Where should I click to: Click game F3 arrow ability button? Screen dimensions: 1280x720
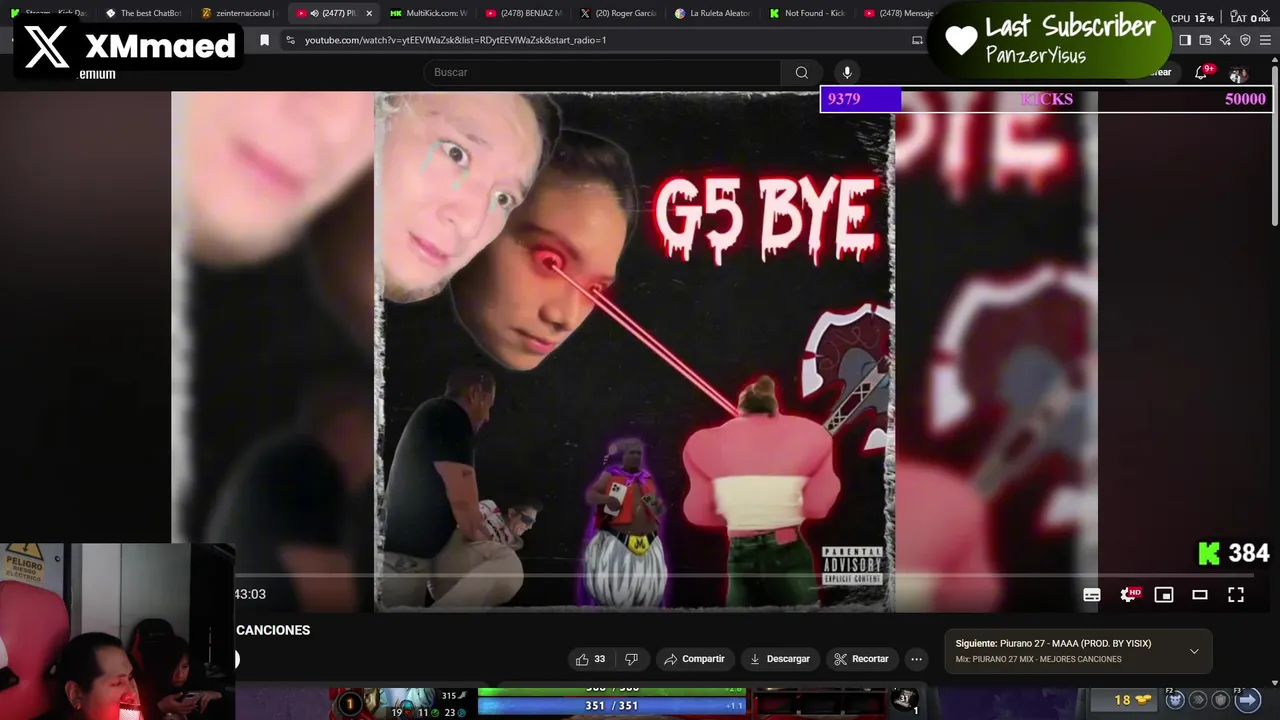click(1247, 700)
